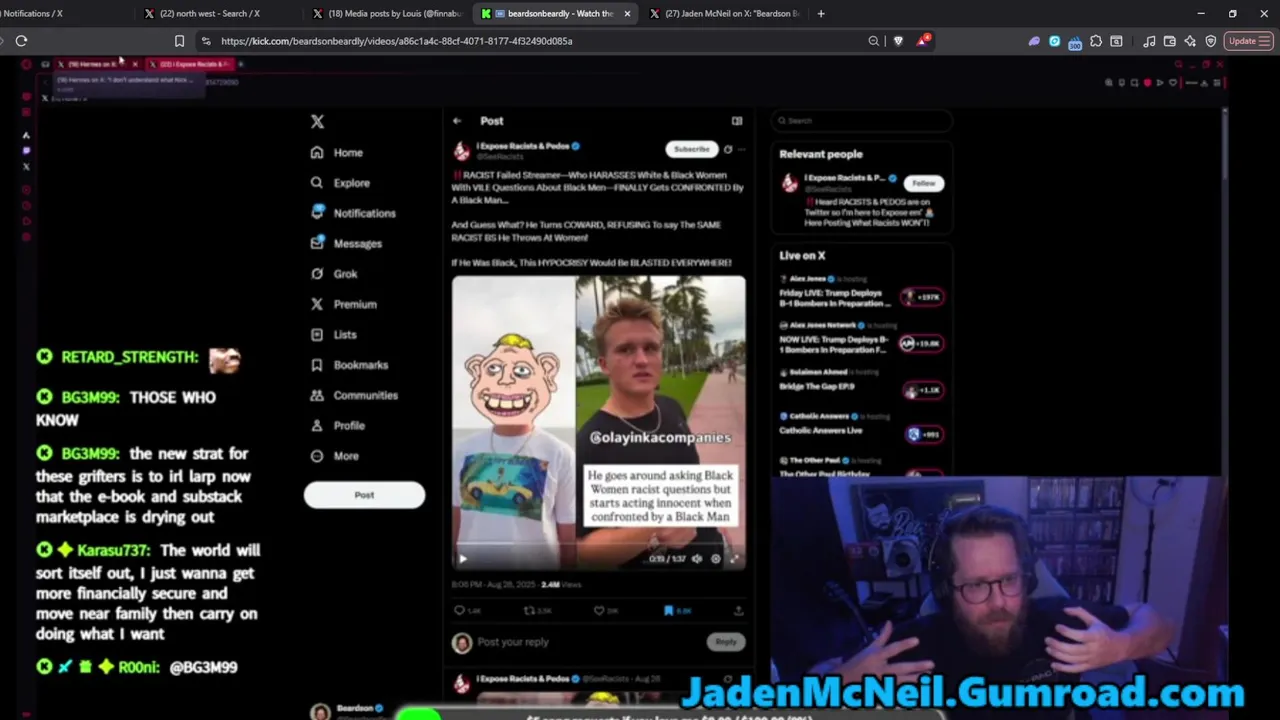Open a new browser tab

click(821, 14)
